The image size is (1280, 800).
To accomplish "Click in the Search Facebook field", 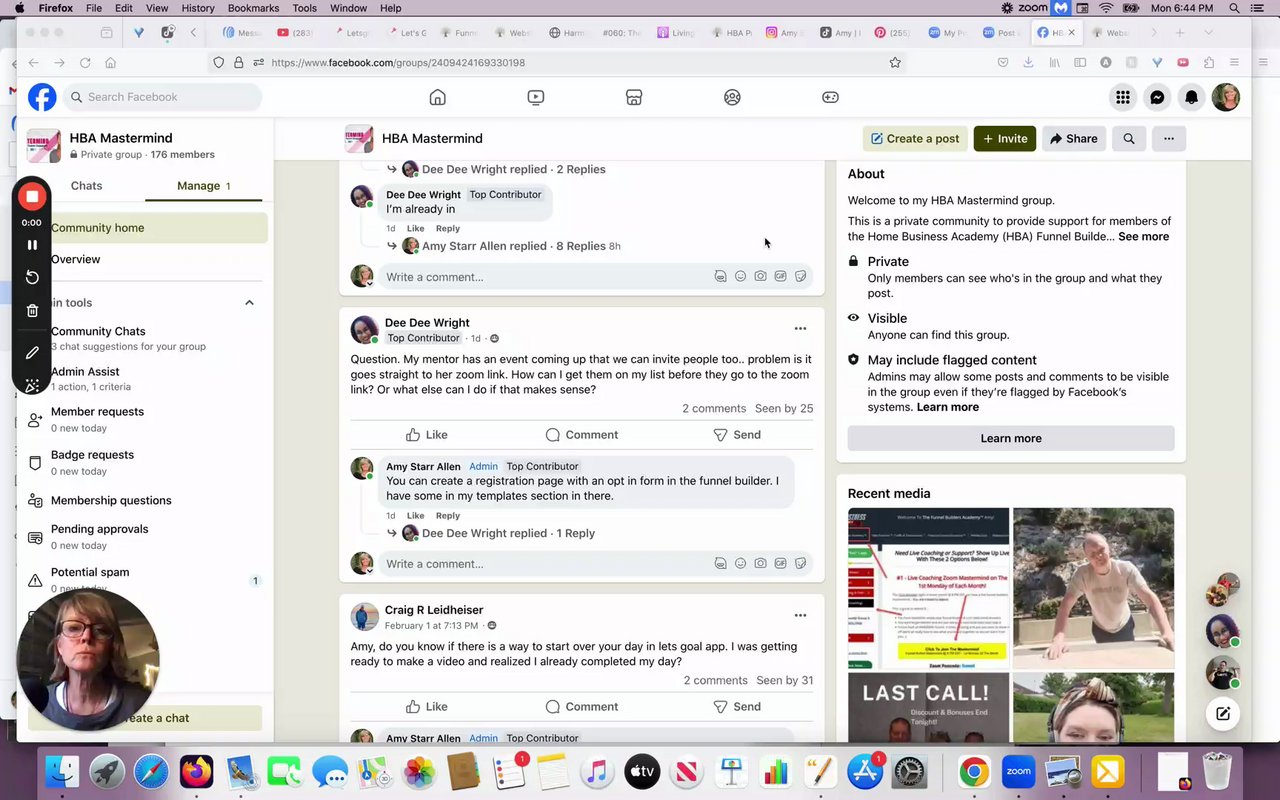I will coord(161,97).
